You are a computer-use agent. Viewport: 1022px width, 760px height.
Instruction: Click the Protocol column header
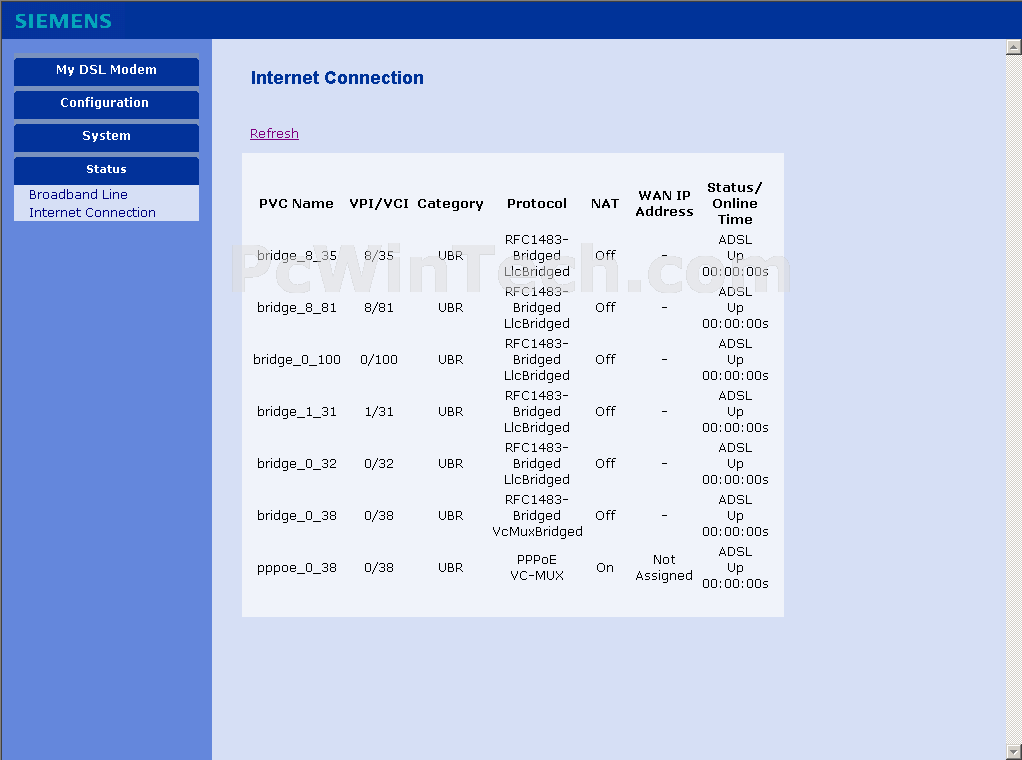click(x=537, y=203)
